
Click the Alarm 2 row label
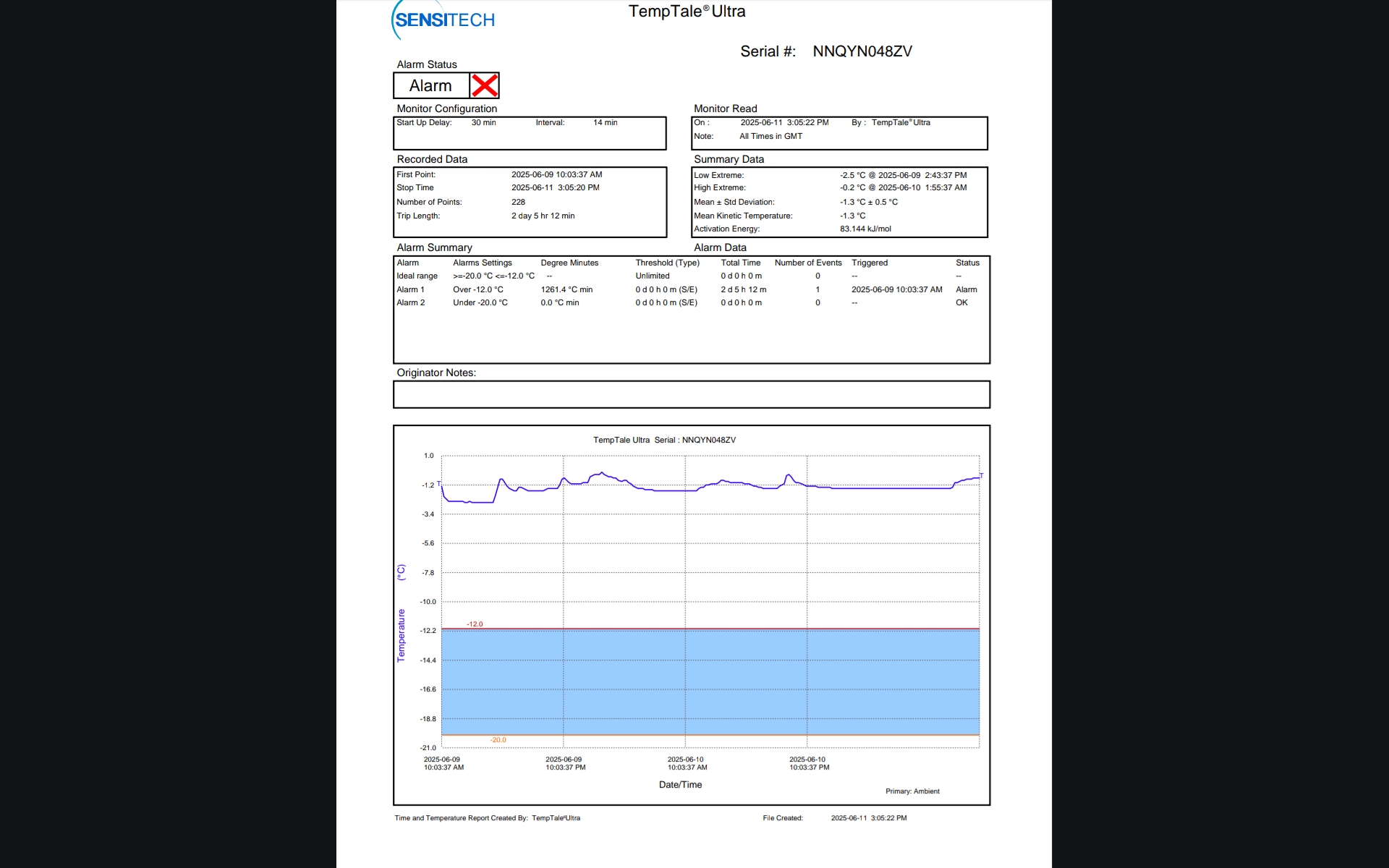(x=410, y=303)
